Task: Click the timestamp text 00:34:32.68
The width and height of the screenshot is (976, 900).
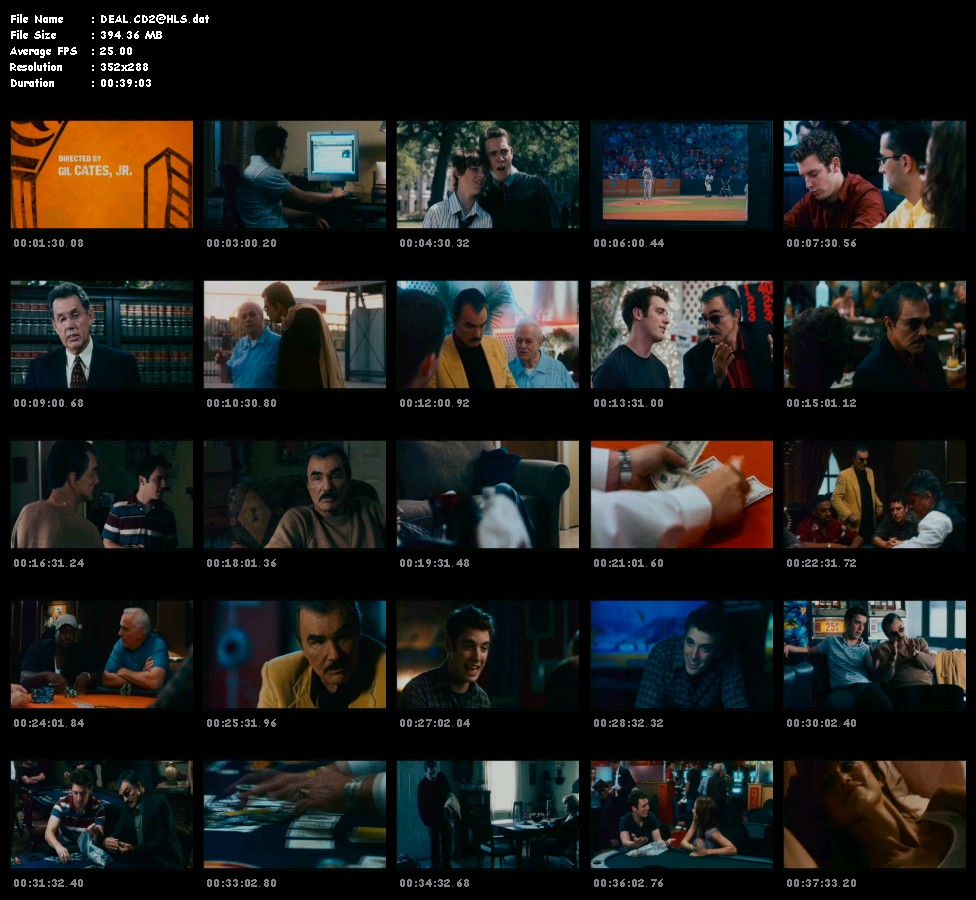Action: [434, 883]
